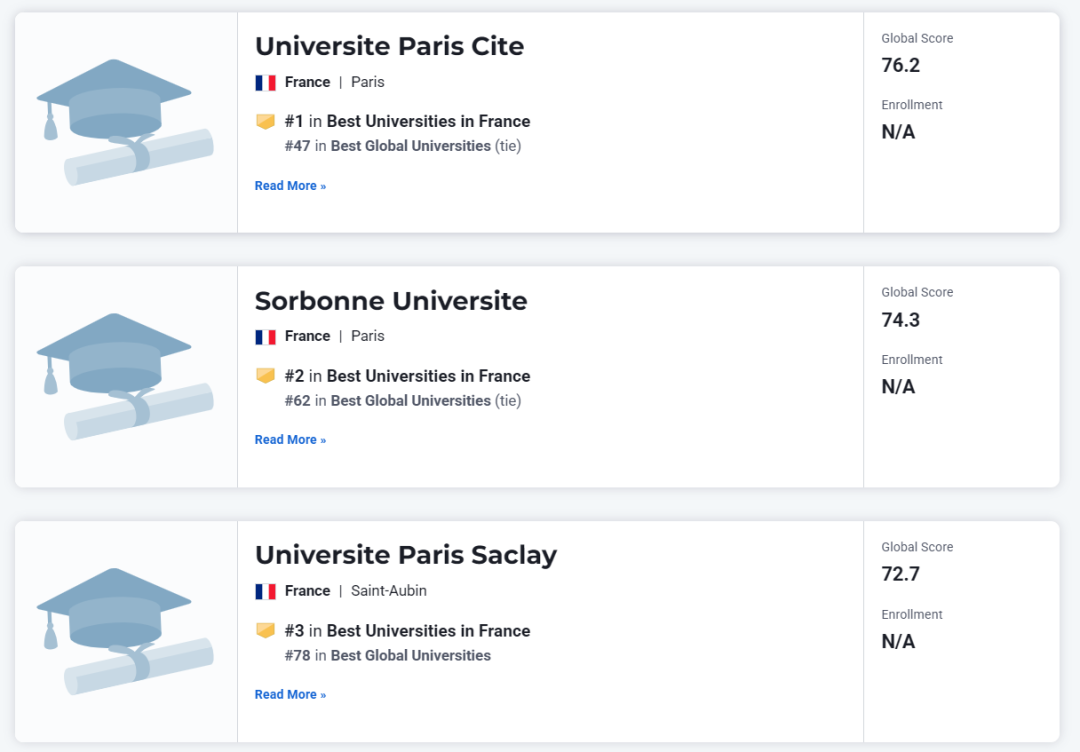Open #78 in Best Global Universities link

click(x=410, y=656)
